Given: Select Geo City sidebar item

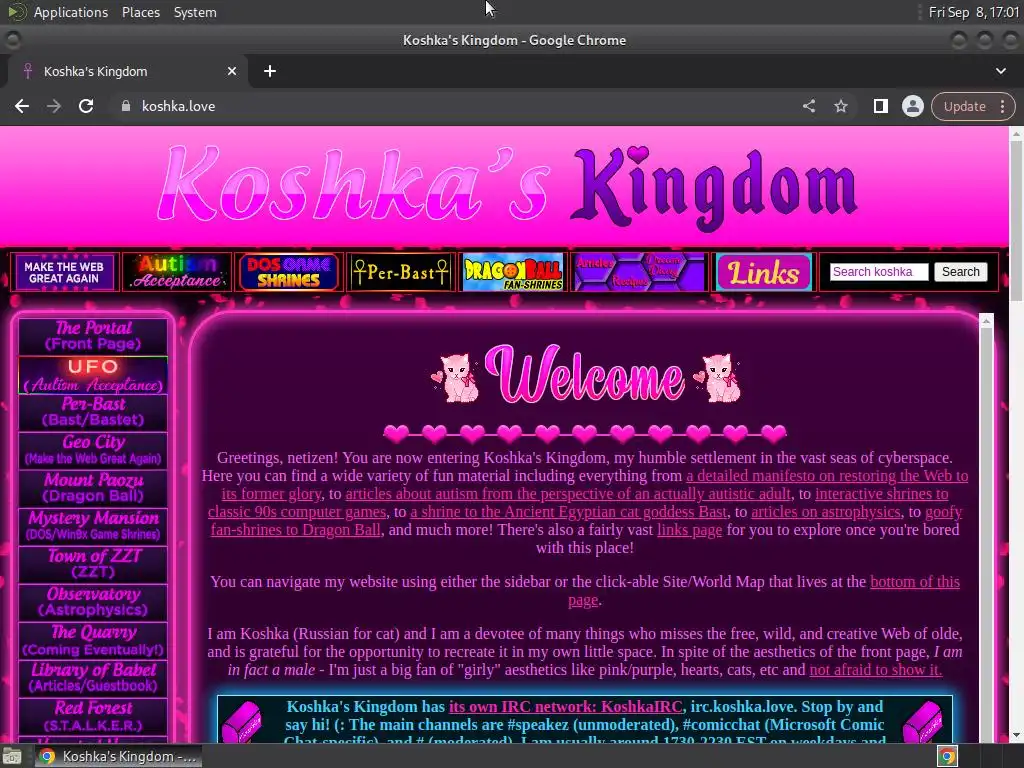Looking at the screenshot, I should point(93,451).
